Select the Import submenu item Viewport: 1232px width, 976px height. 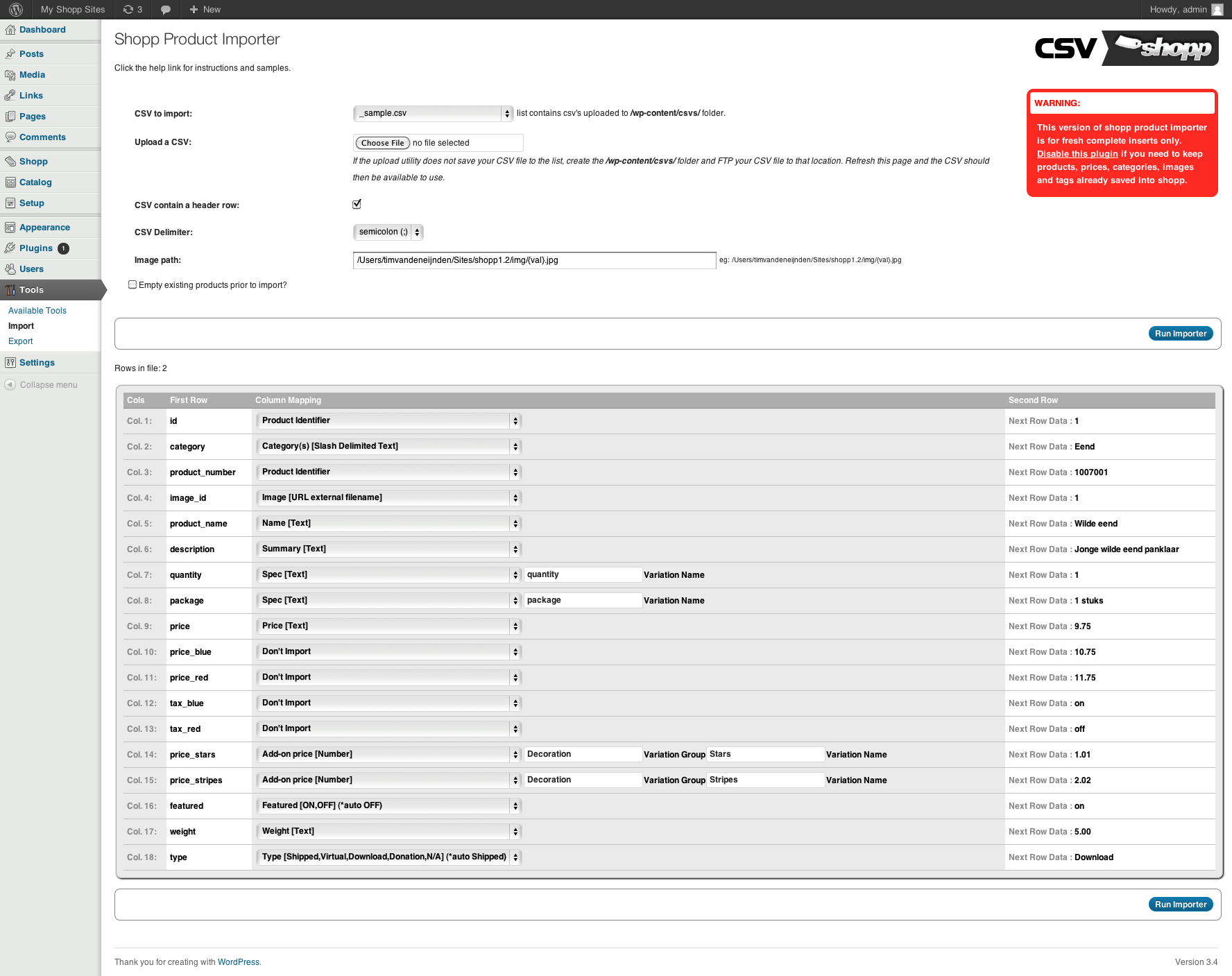21,326
